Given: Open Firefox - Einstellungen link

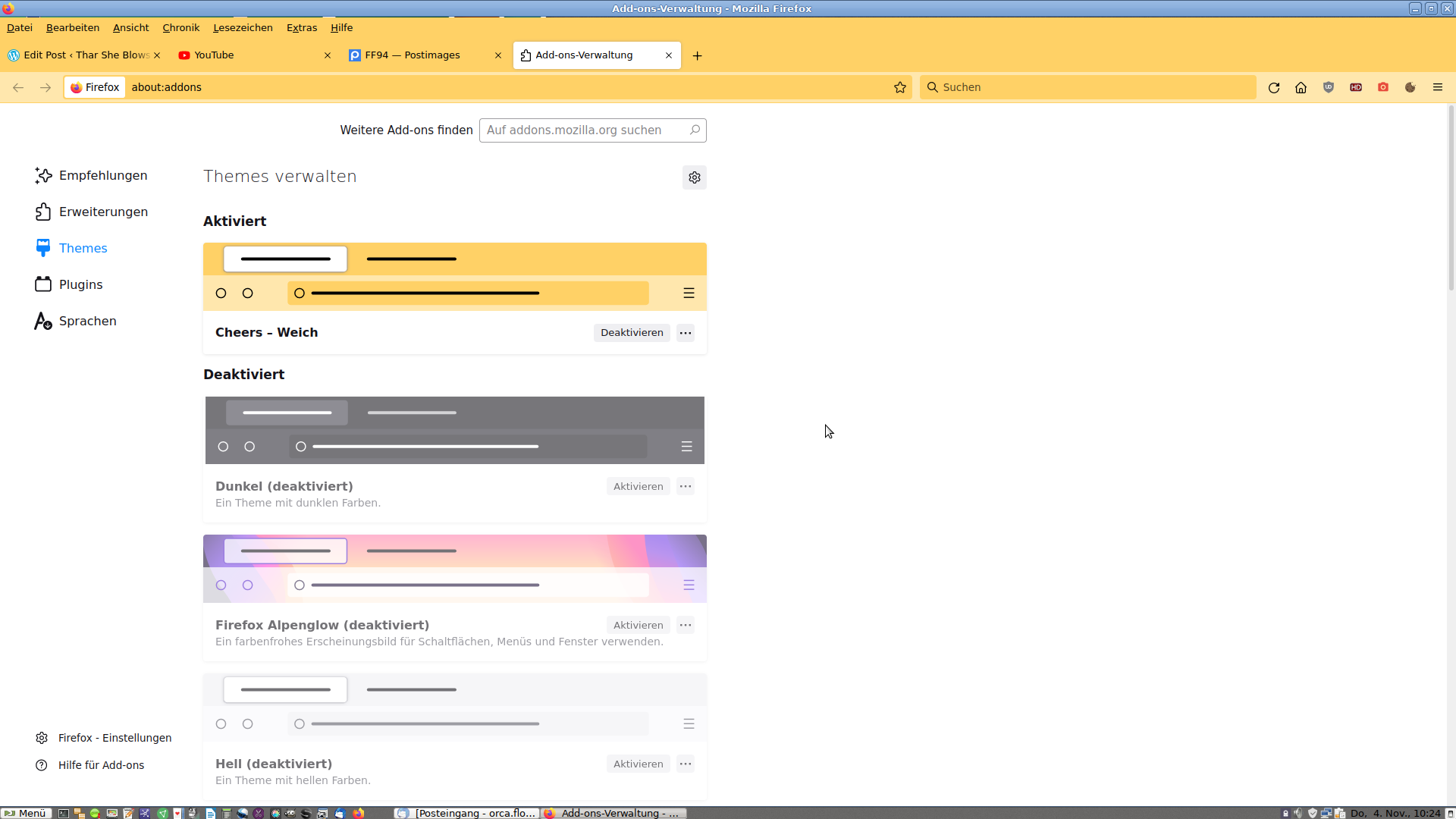Looking at the screenshot, I should pos(104,738).
